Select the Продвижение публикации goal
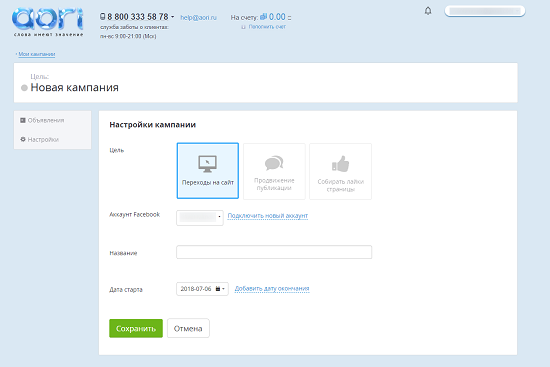Image resolution: width=550 pixels, height=367 pixels. 274,171
